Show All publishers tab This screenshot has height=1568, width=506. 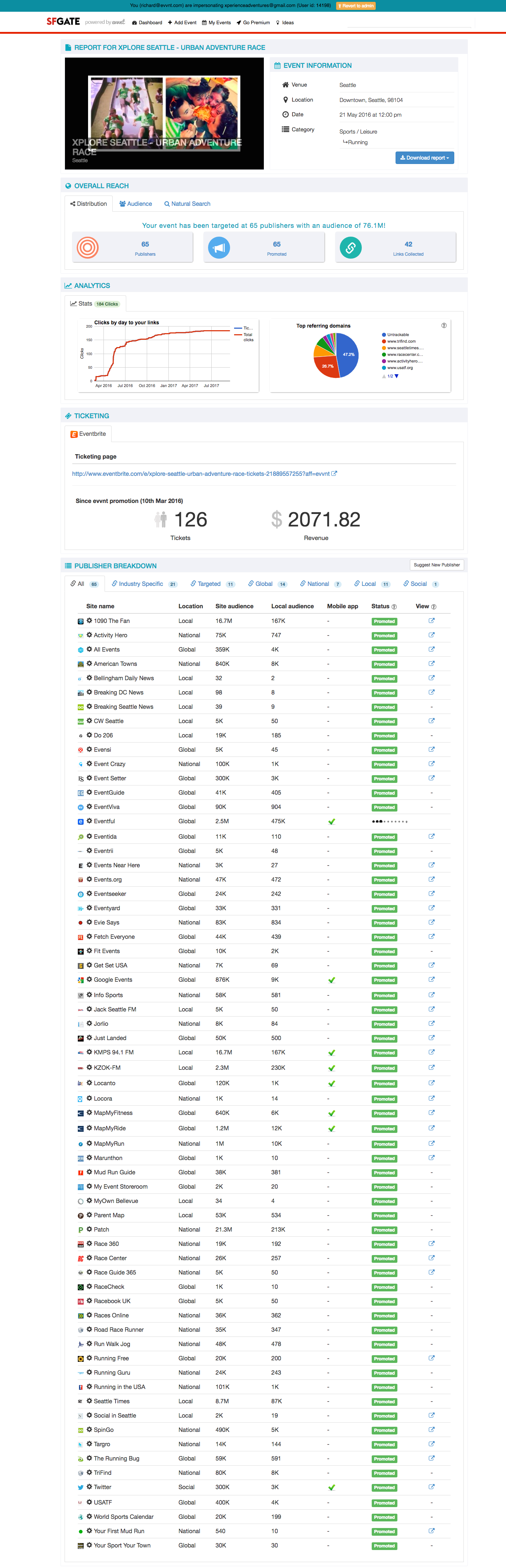85,584
